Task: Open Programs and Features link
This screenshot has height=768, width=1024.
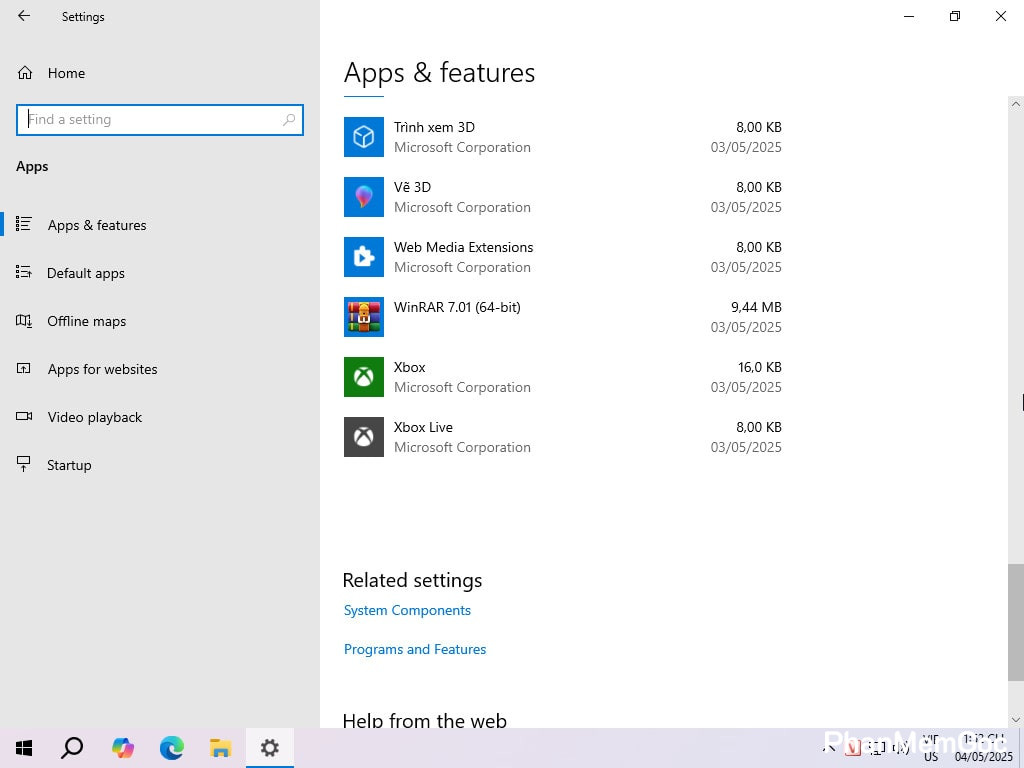Action: [x=415, y=649]
